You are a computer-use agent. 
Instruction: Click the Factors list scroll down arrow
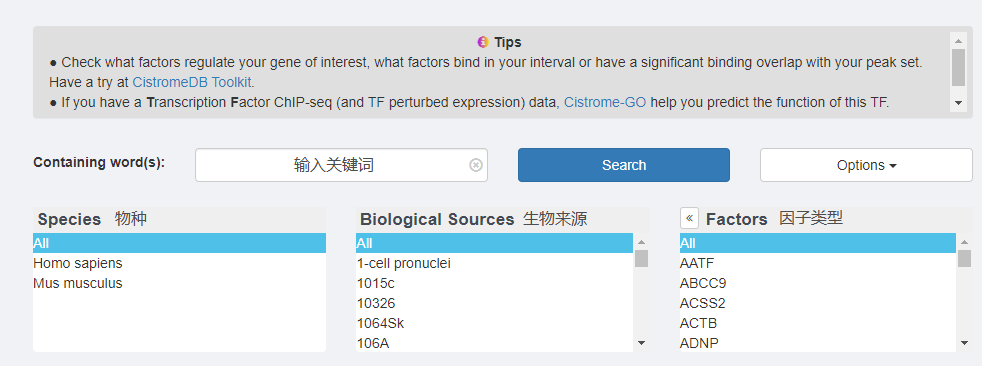click(964, 343)
